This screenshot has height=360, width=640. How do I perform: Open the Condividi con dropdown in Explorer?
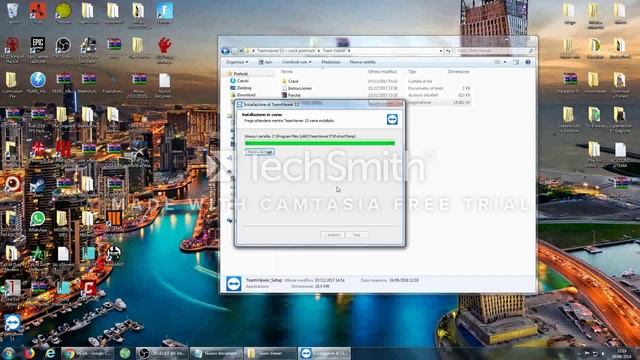click(x=296, y=62)
